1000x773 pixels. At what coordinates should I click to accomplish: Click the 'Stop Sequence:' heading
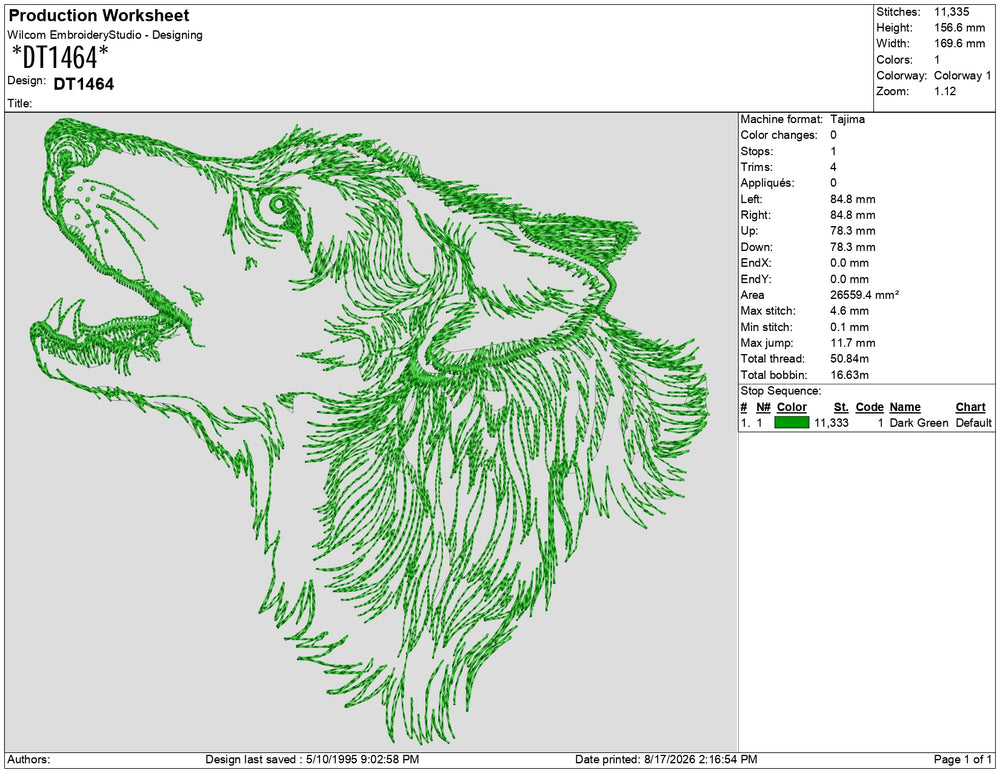[781, 391]
